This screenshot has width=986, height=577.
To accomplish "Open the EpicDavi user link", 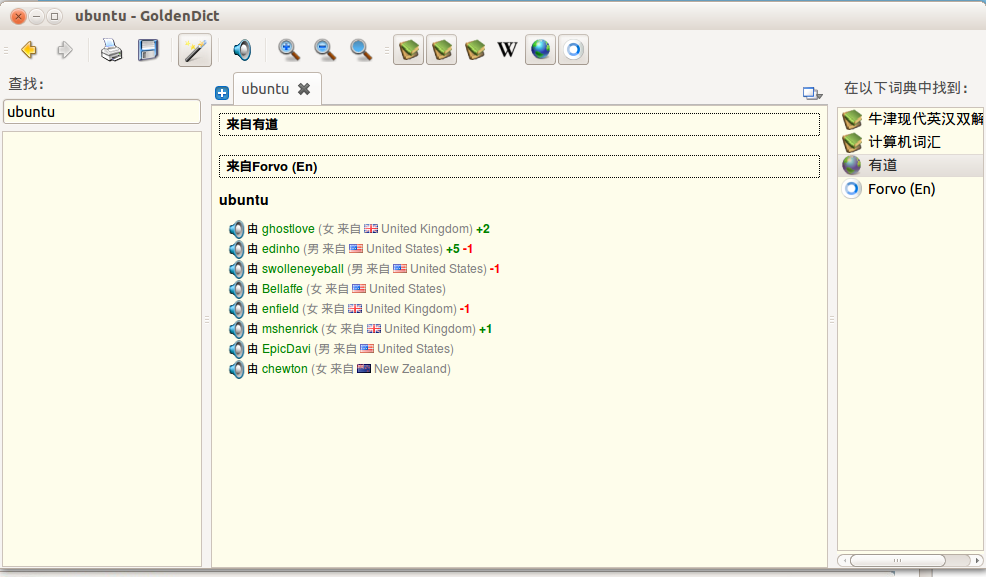I will click(x=286, y=349).
